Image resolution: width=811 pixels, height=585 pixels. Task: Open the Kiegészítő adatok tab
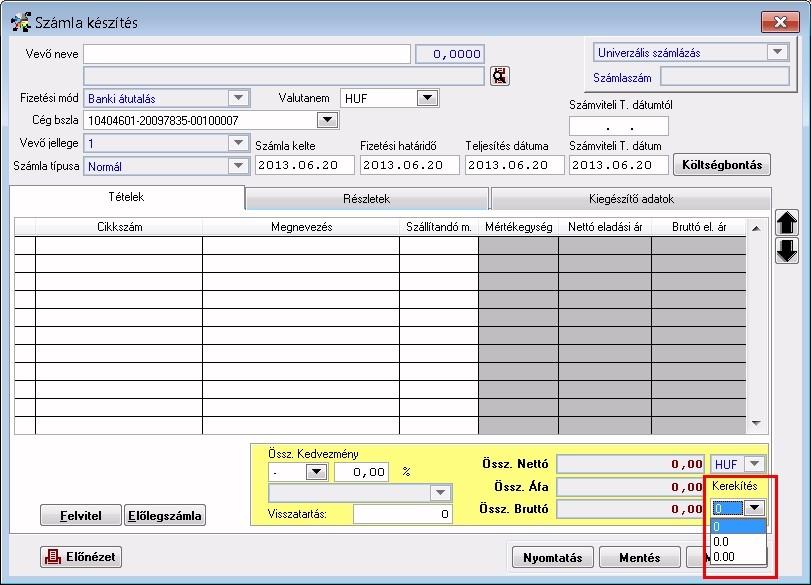(631, 199)
